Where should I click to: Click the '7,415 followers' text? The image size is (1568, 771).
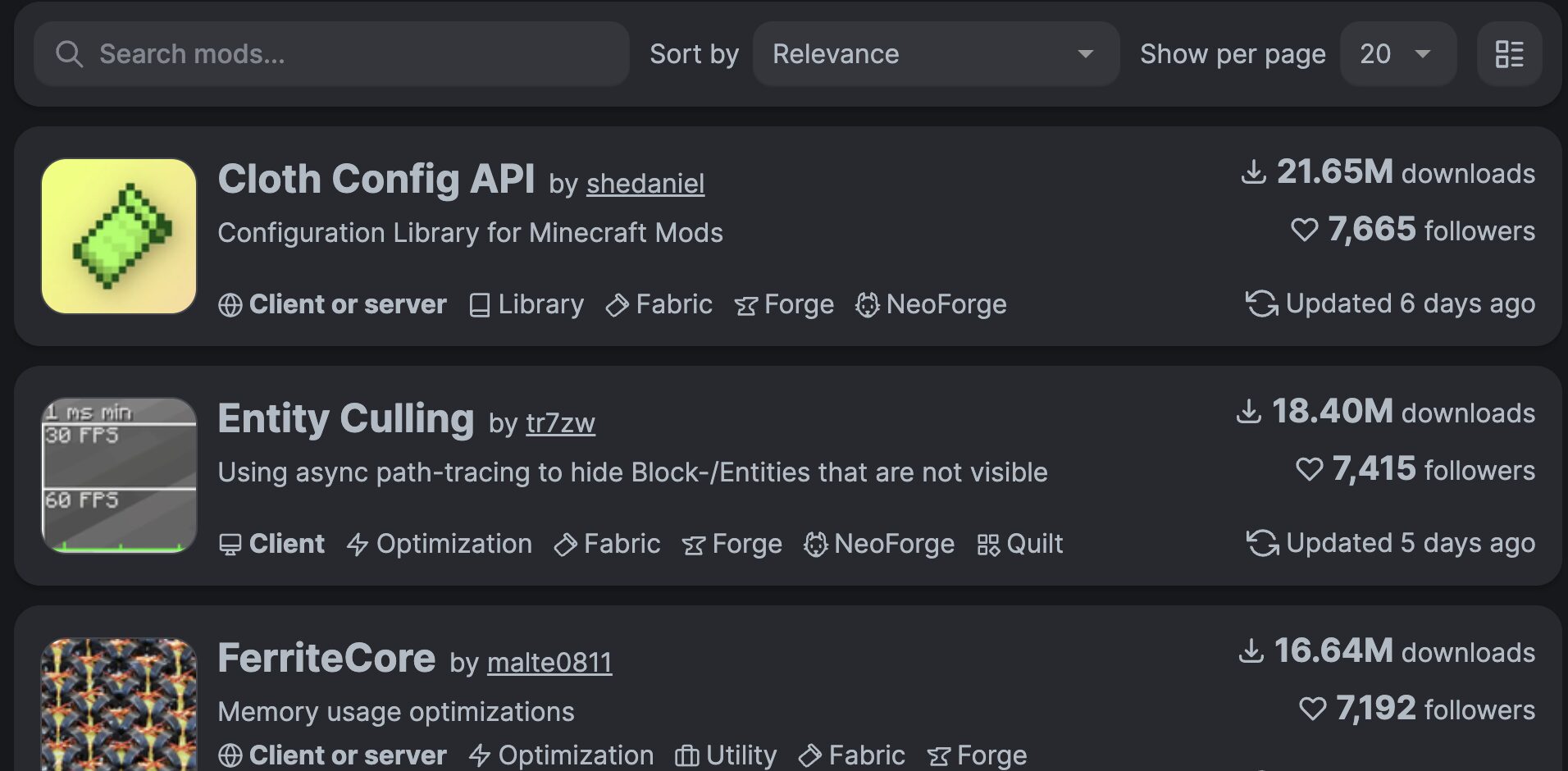[x=1434, y=469]
